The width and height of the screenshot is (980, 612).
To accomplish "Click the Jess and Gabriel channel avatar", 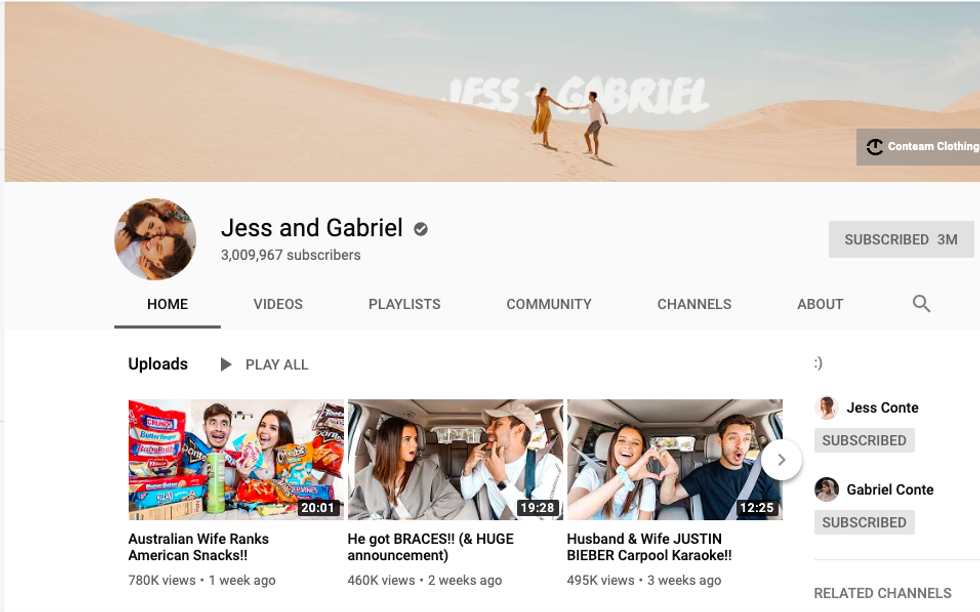I will coord(155,239).
